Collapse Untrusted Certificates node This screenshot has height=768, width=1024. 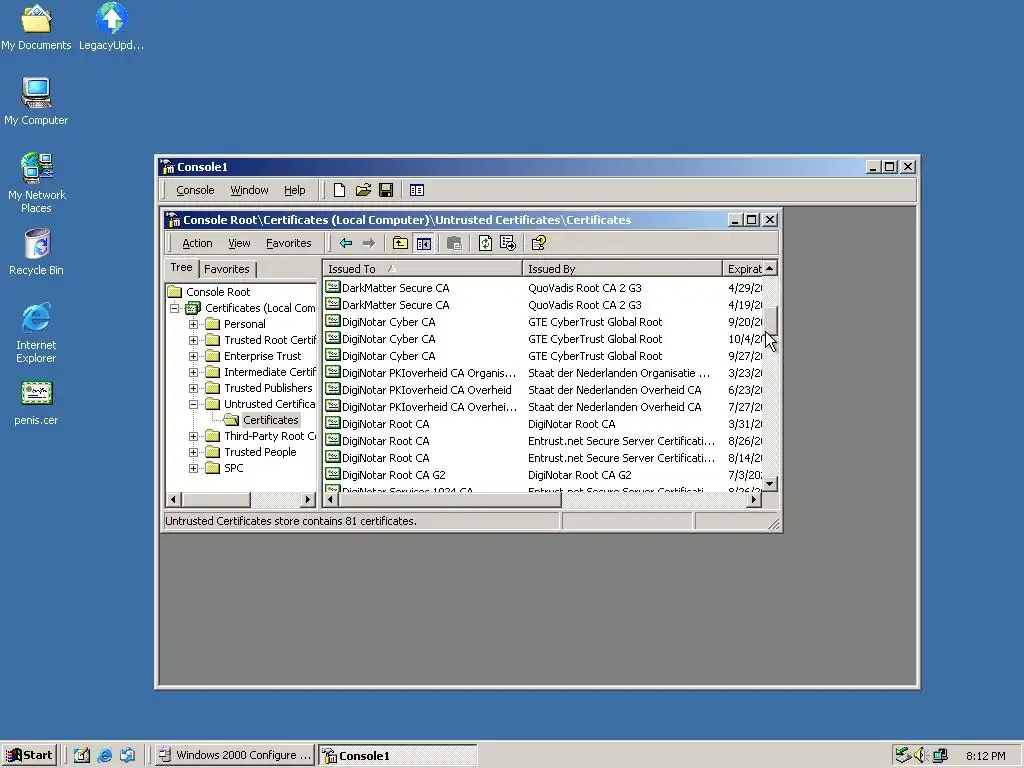pyautogui.click(x=193, y=404)
